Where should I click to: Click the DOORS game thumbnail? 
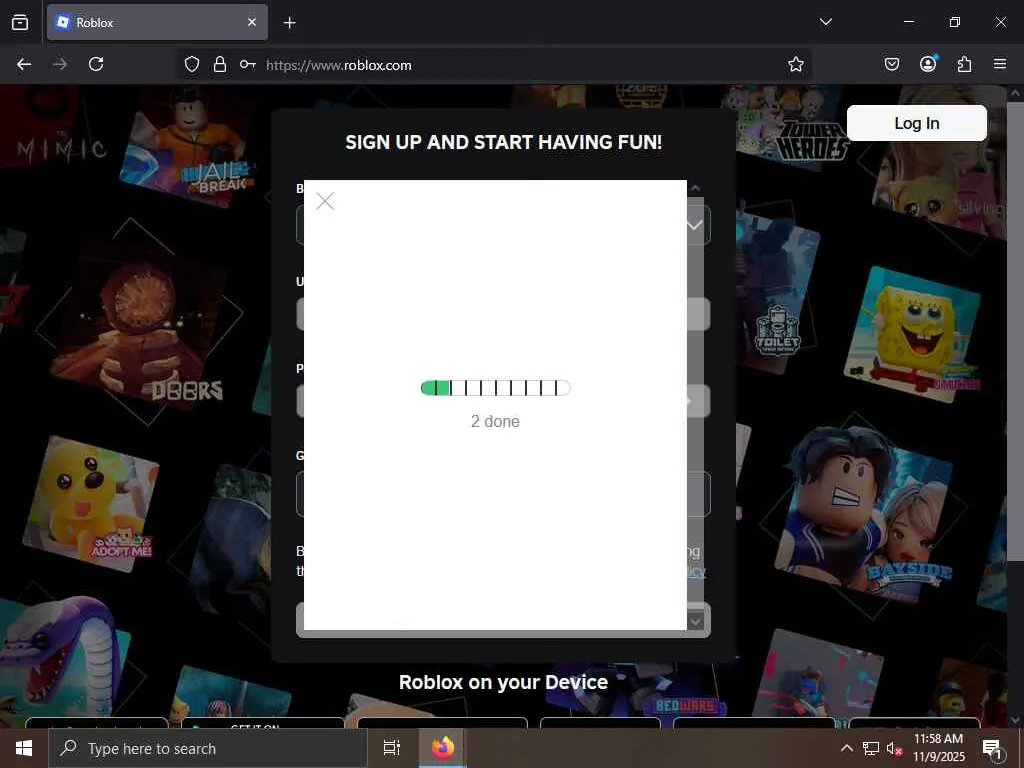140,327
